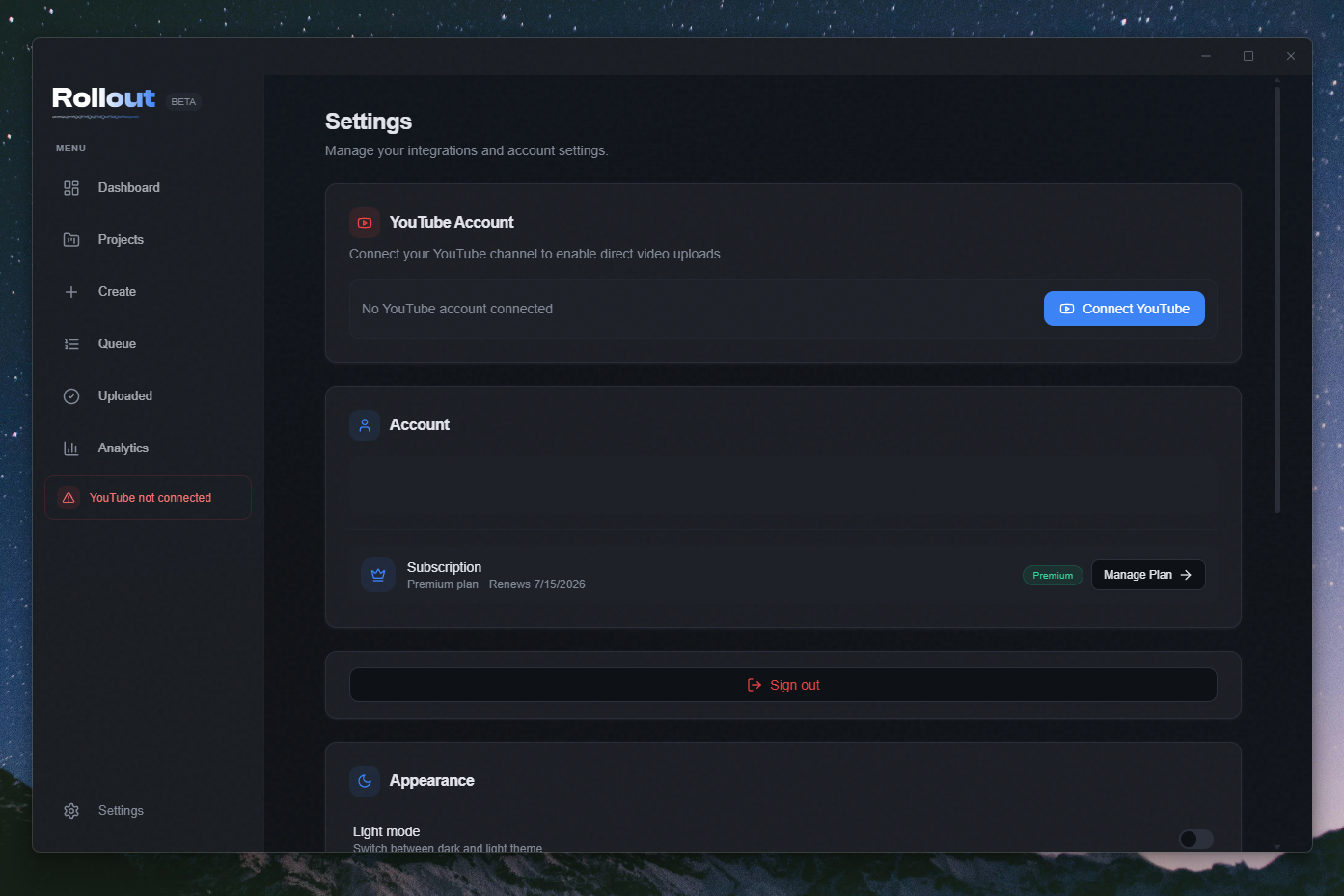Minimize the Rollout window

tap(1206, 56)
